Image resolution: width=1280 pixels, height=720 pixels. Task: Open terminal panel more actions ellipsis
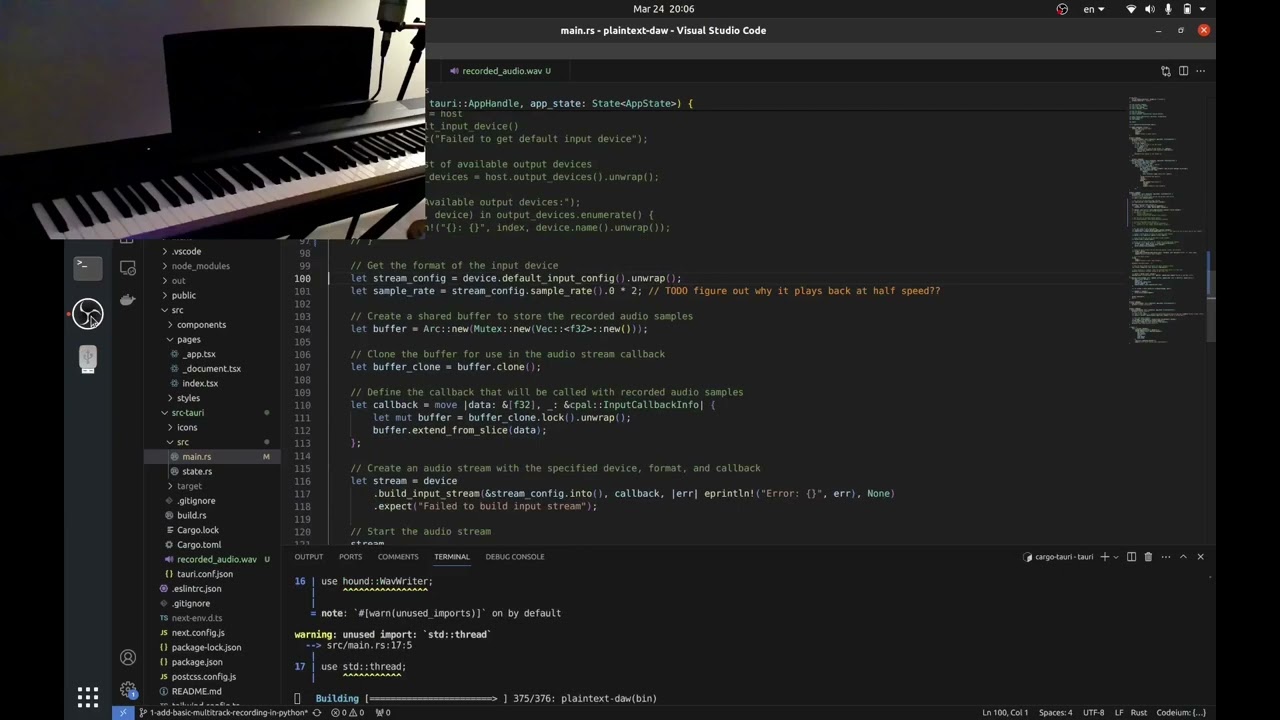click(x=1164, y=557)
